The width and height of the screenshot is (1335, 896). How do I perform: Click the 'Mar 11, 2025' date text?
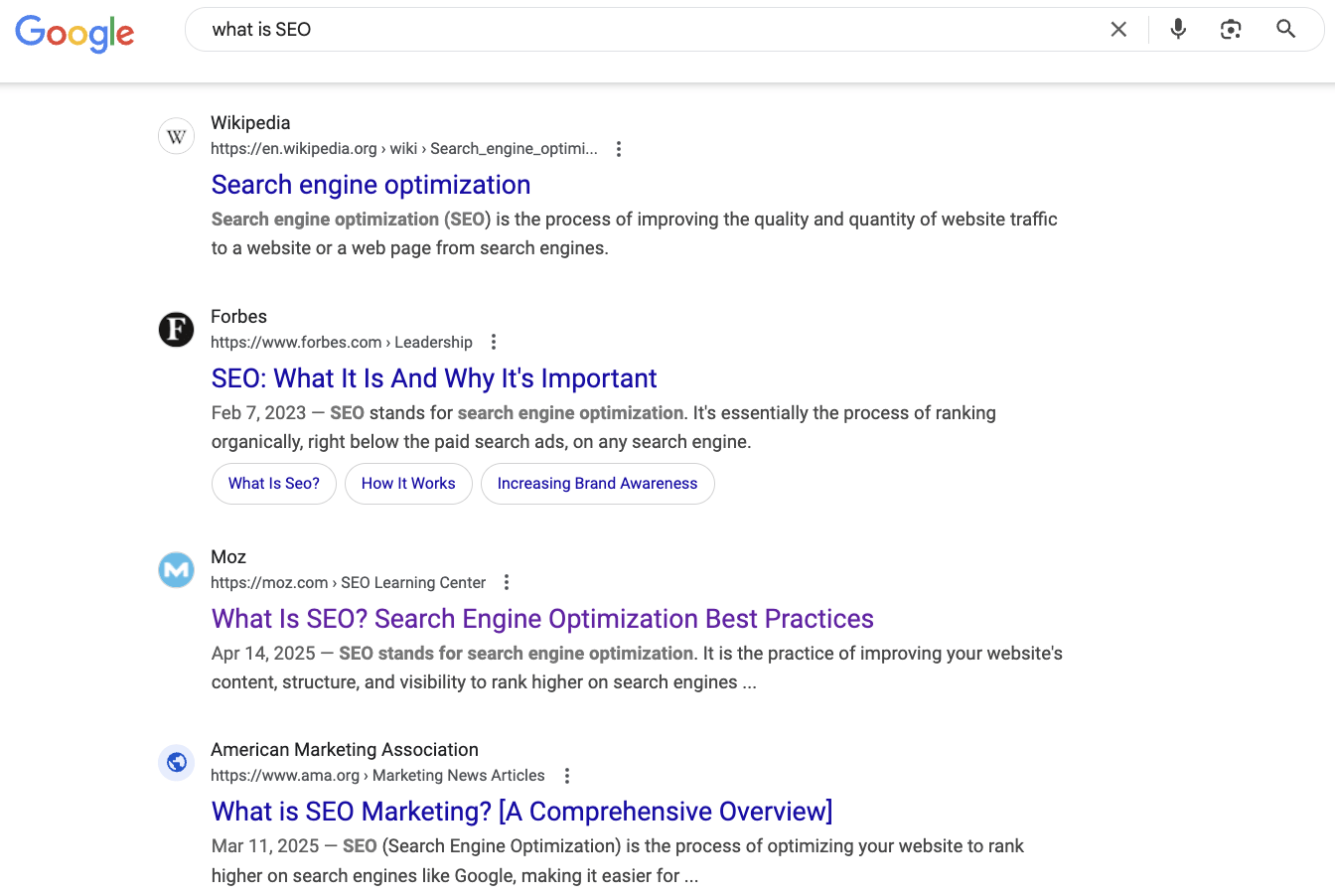point(265,846)
